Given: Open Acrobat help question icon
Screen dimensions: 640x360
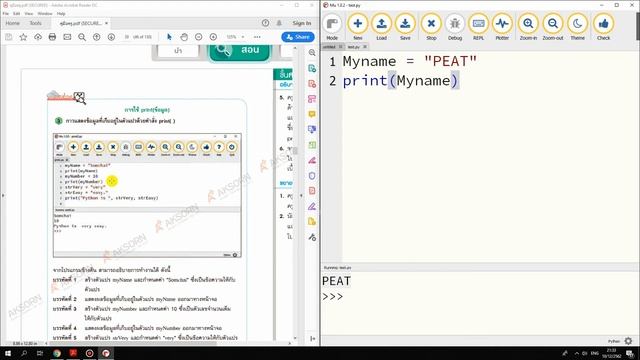Looking at the screenshot, I should coord(265,23).
